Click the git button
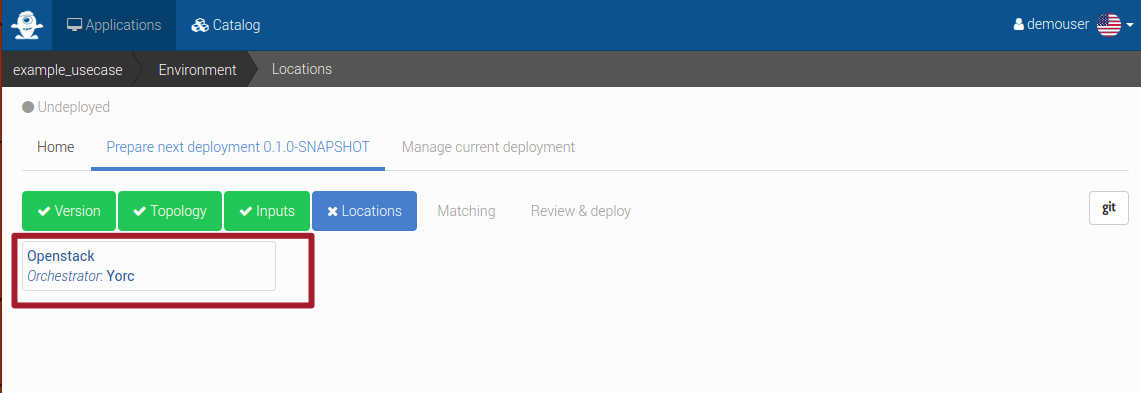Screen dimensions: 1141x393 1109,208
